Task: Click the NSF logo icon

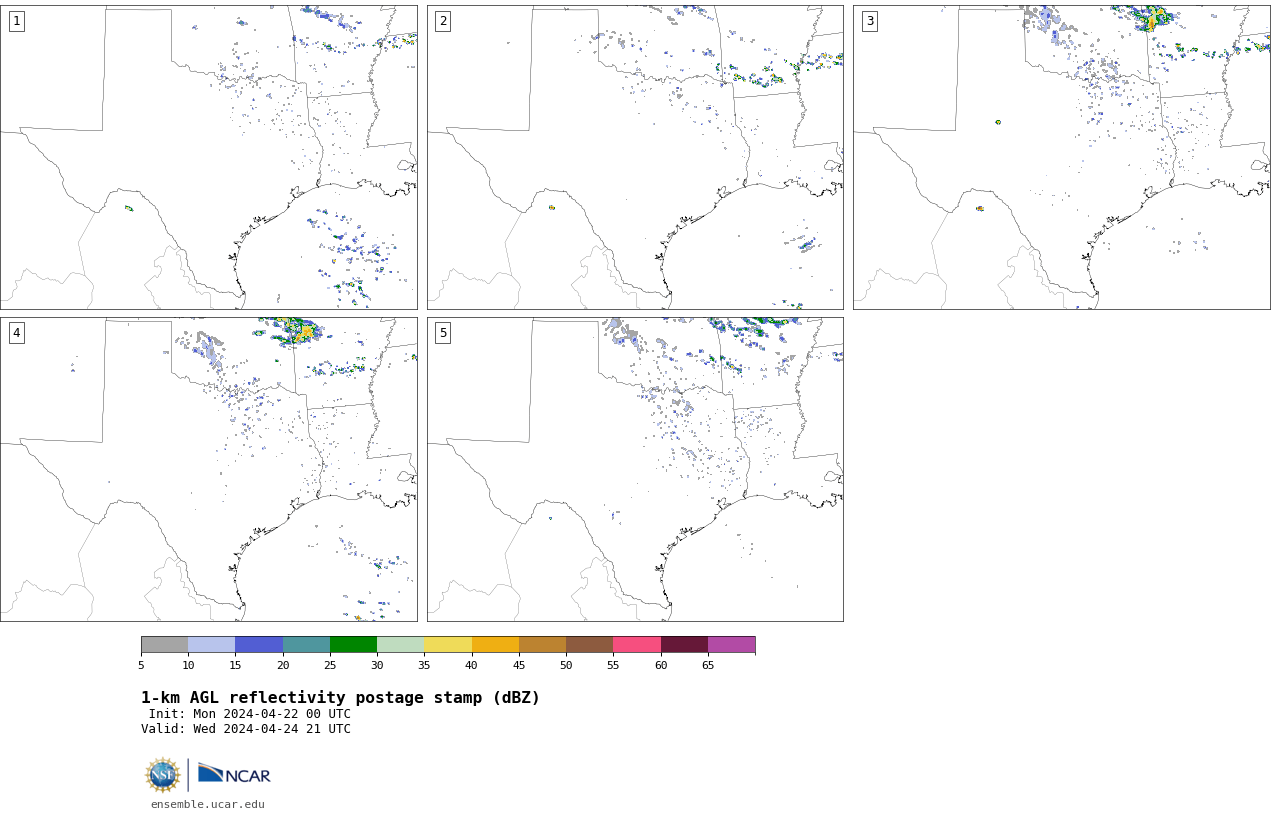Action: click(163, 775)
